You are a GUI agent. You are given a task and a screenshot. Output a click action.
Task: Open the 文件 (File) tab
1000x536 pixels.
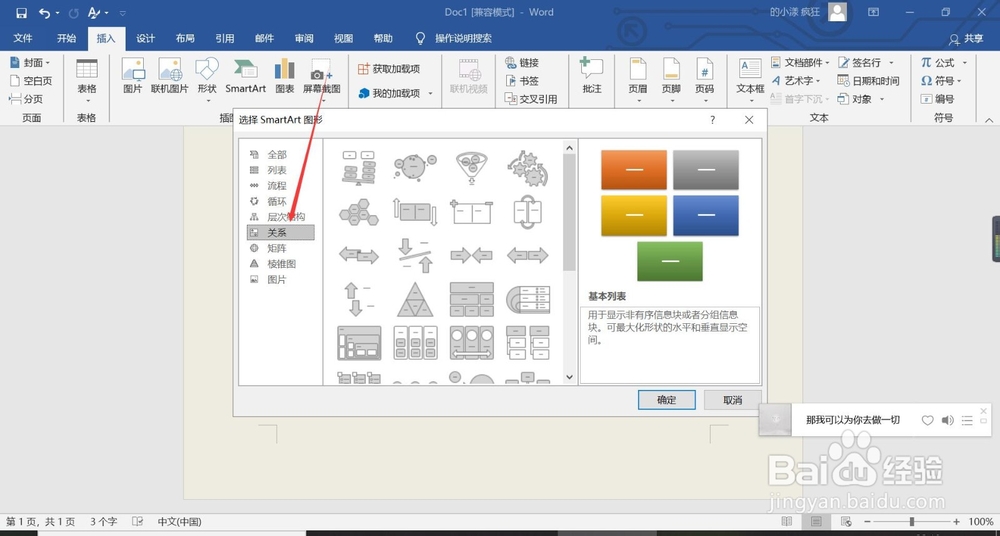[x=23, y=38]
